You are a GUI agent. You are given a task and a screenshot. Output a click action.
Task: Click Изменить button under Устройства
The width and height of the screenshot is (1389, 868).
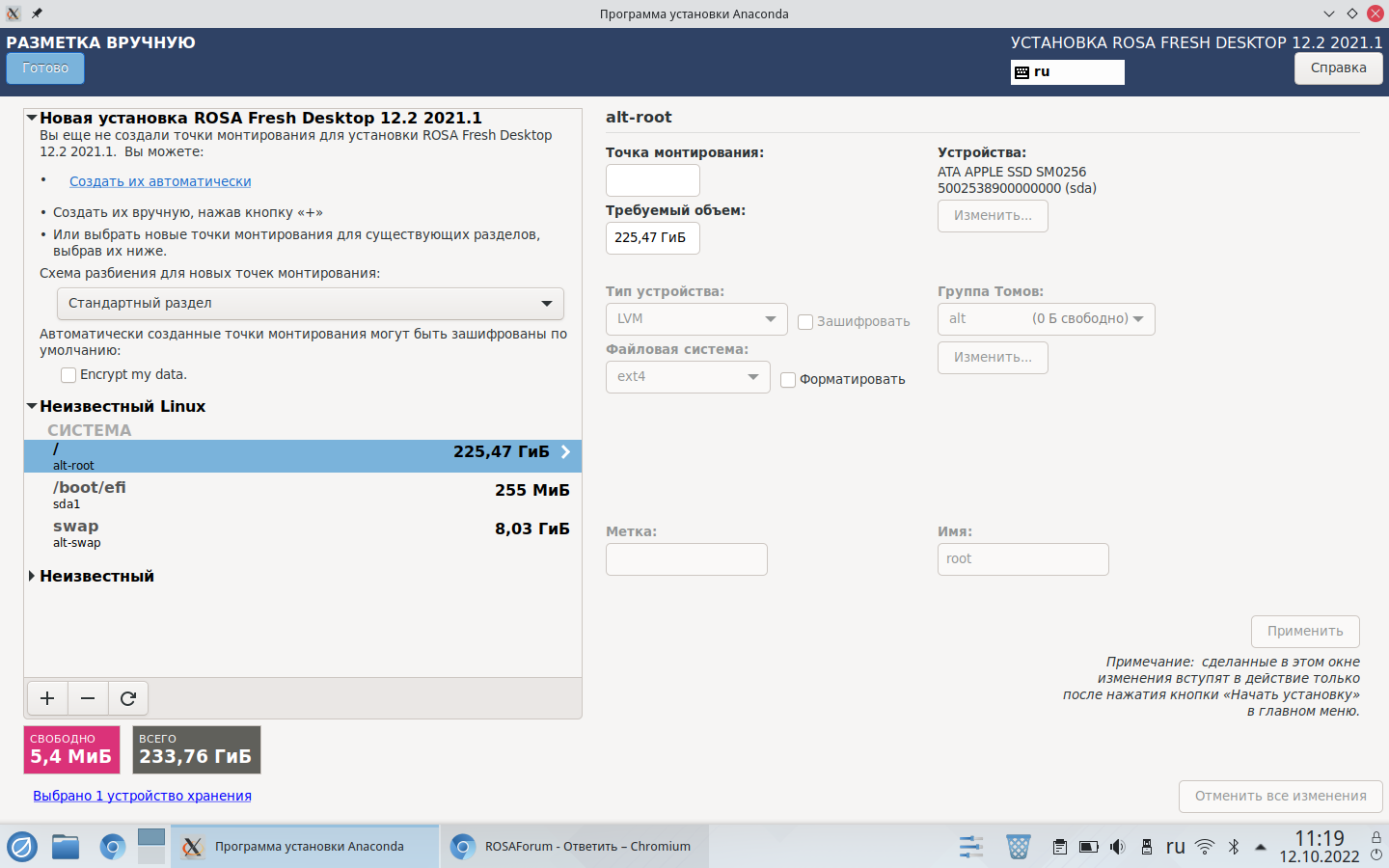click(993, 216)
